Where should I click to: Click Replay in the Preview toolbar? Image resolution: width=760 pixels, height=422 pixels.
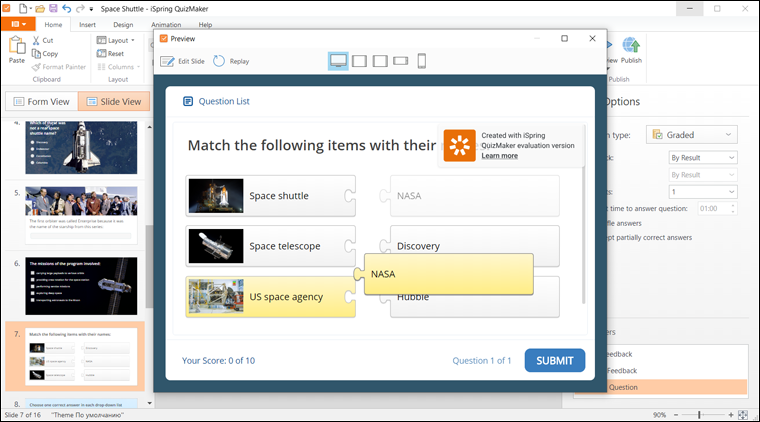pyautogui.click(x=231, y=61)
